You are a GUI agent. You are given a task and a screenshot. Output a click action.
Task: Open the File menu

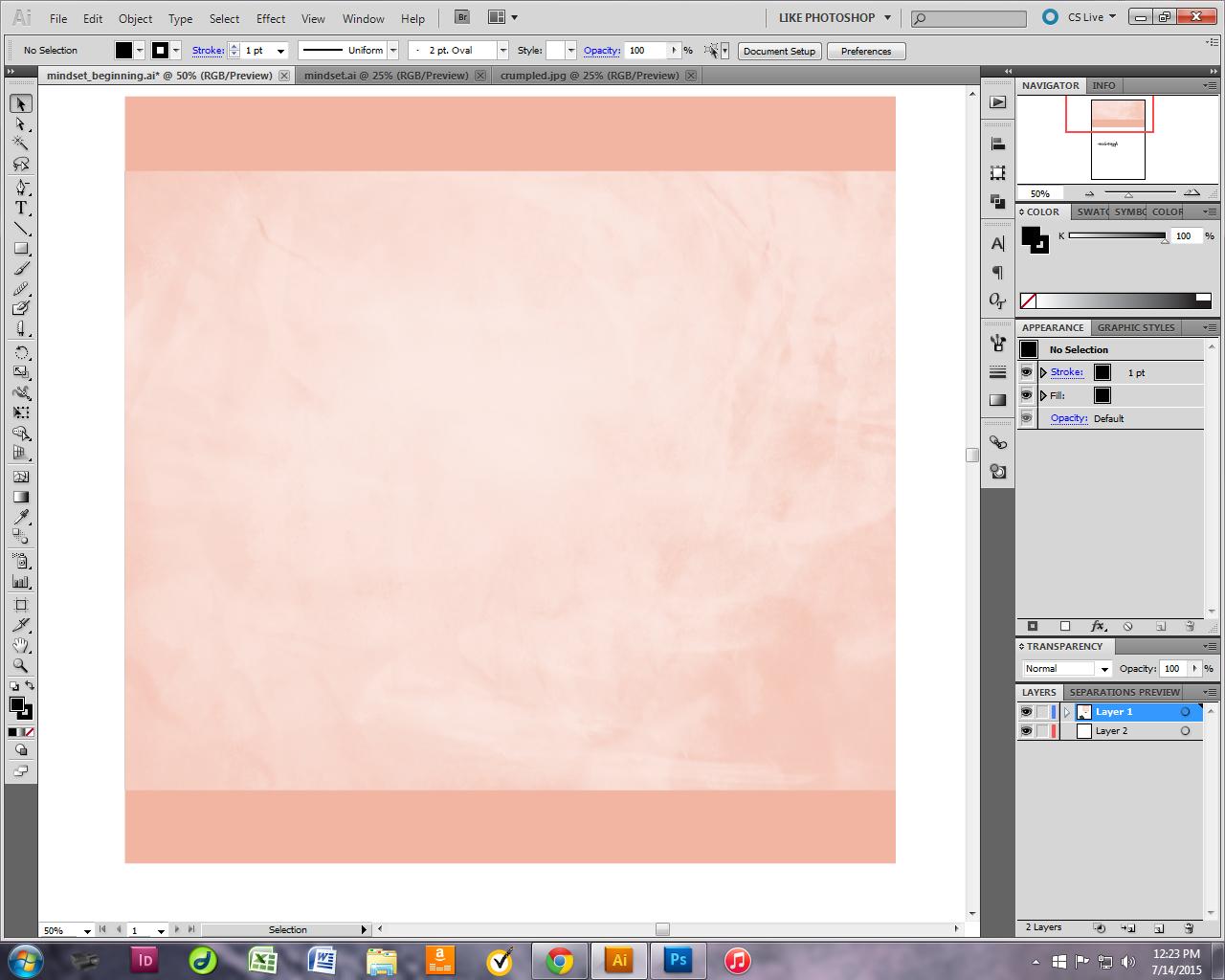[x=58, y=18]
